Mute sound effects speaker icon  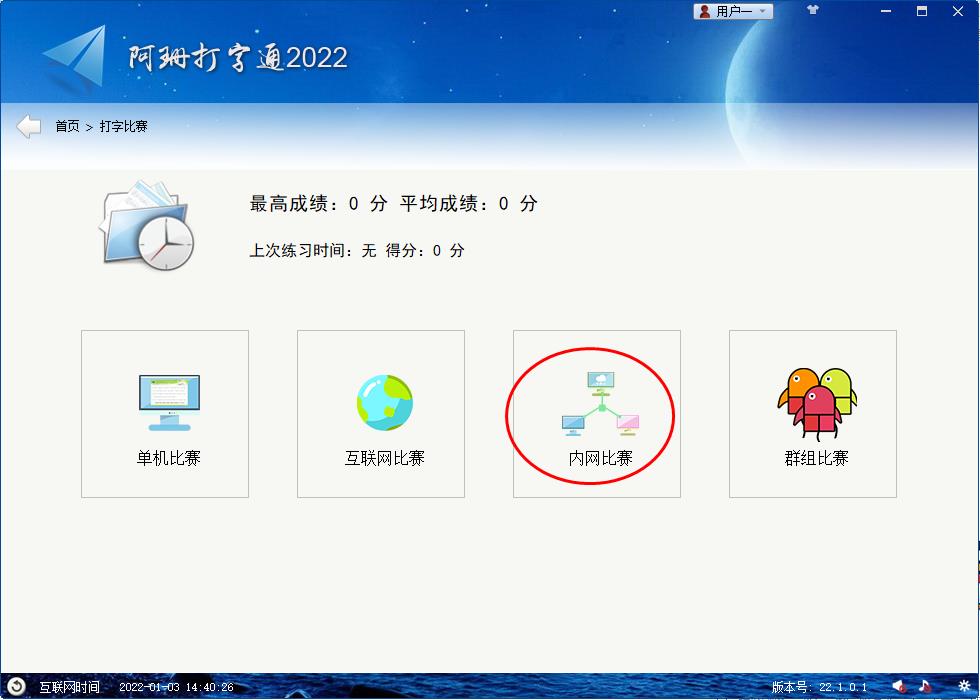coord(899,687)
